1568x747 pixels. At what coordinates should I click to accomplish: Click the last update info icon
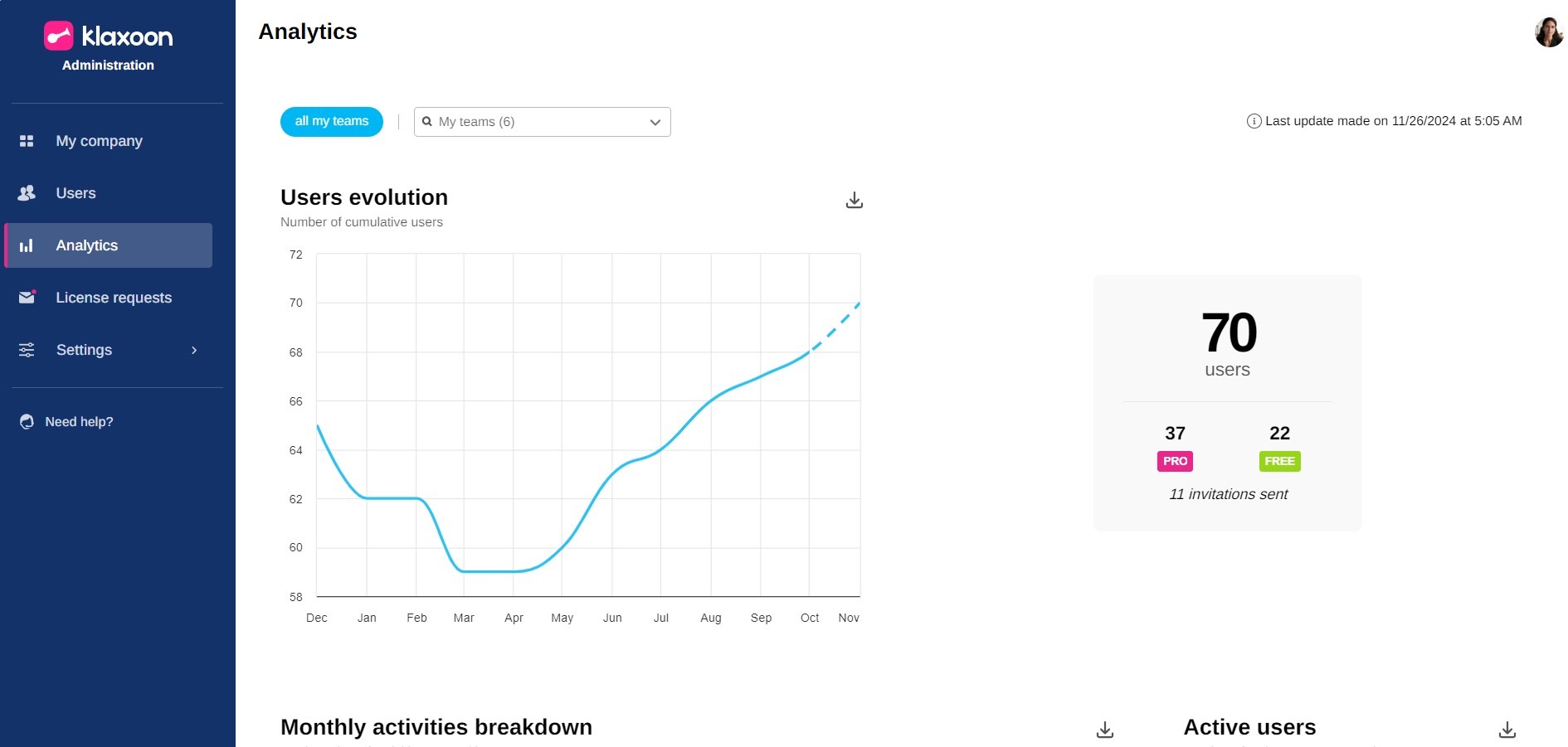(x=1254, y=121)
